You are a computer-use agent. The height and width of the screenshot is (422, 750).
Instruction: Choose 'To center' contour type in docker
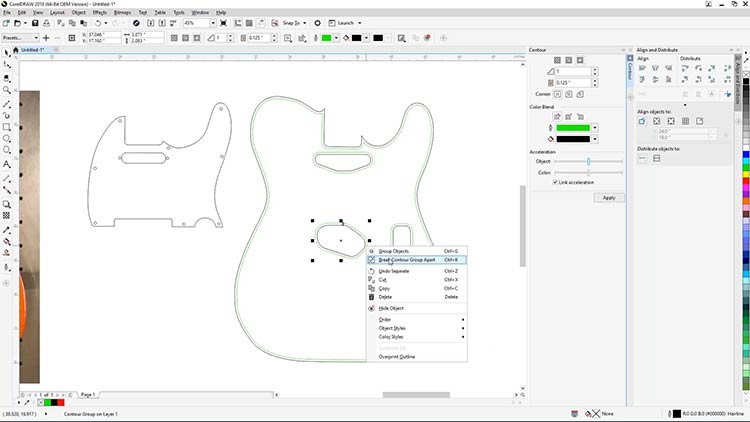[x=557, y=60]
